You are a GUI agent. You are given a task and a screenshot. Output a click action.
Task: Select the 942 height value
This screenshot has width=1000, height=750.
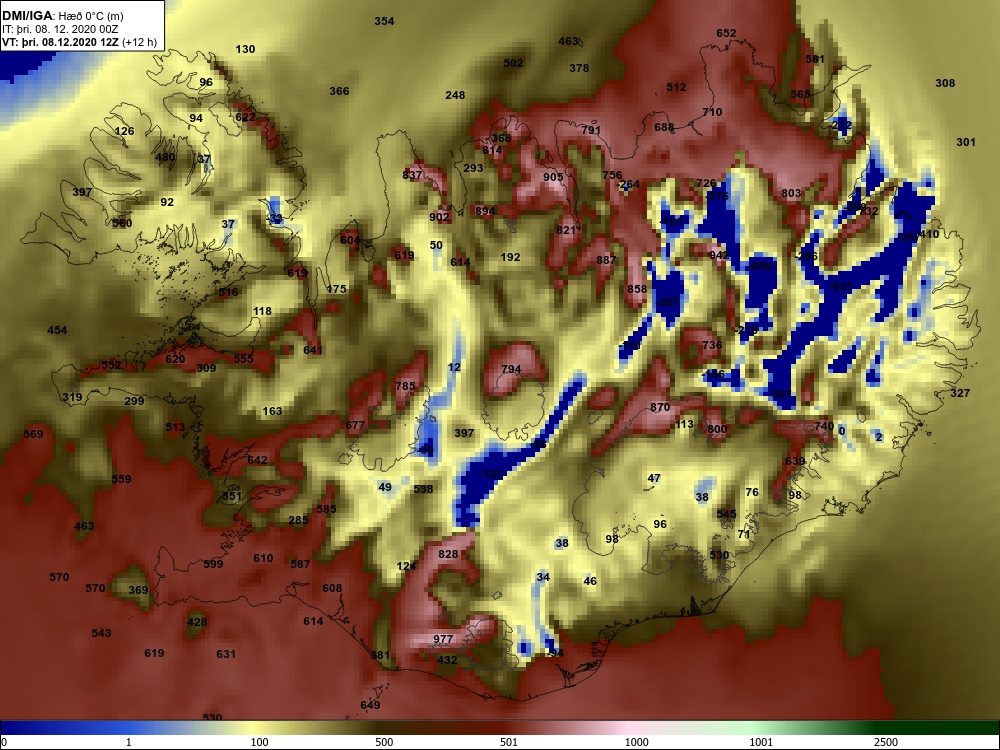(718, 255)
